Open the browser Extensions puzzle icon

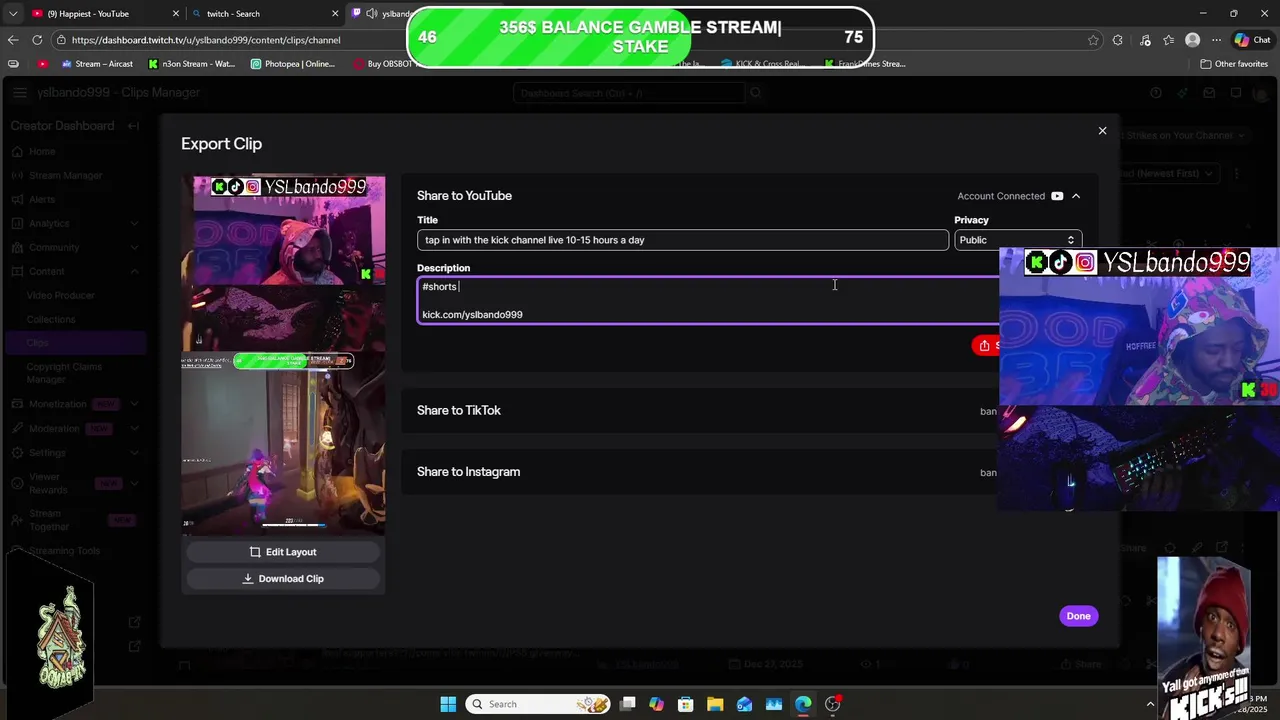[1117, 40]
